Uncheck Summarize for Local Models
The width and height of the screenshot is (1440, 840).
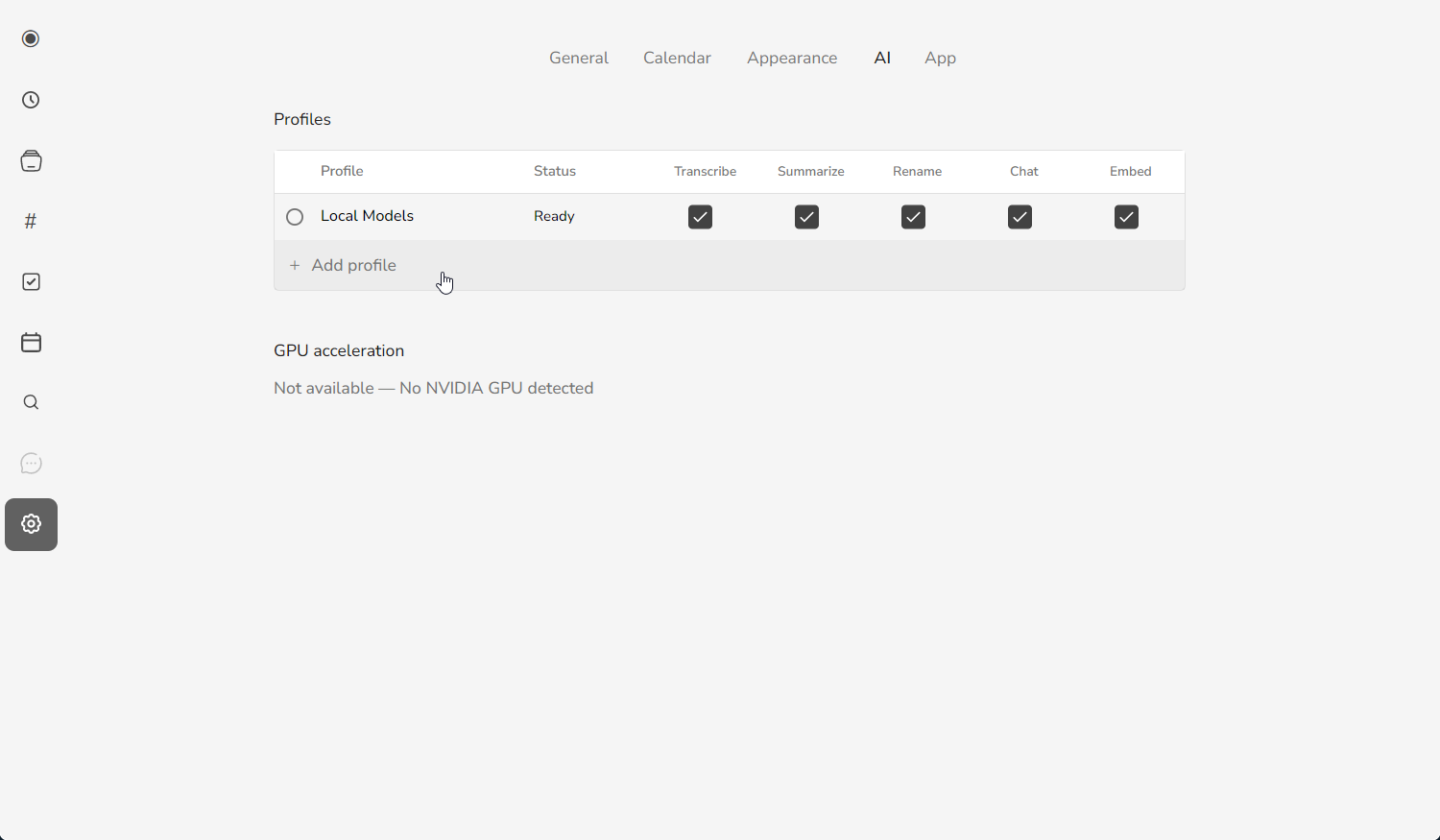point(807,217)
